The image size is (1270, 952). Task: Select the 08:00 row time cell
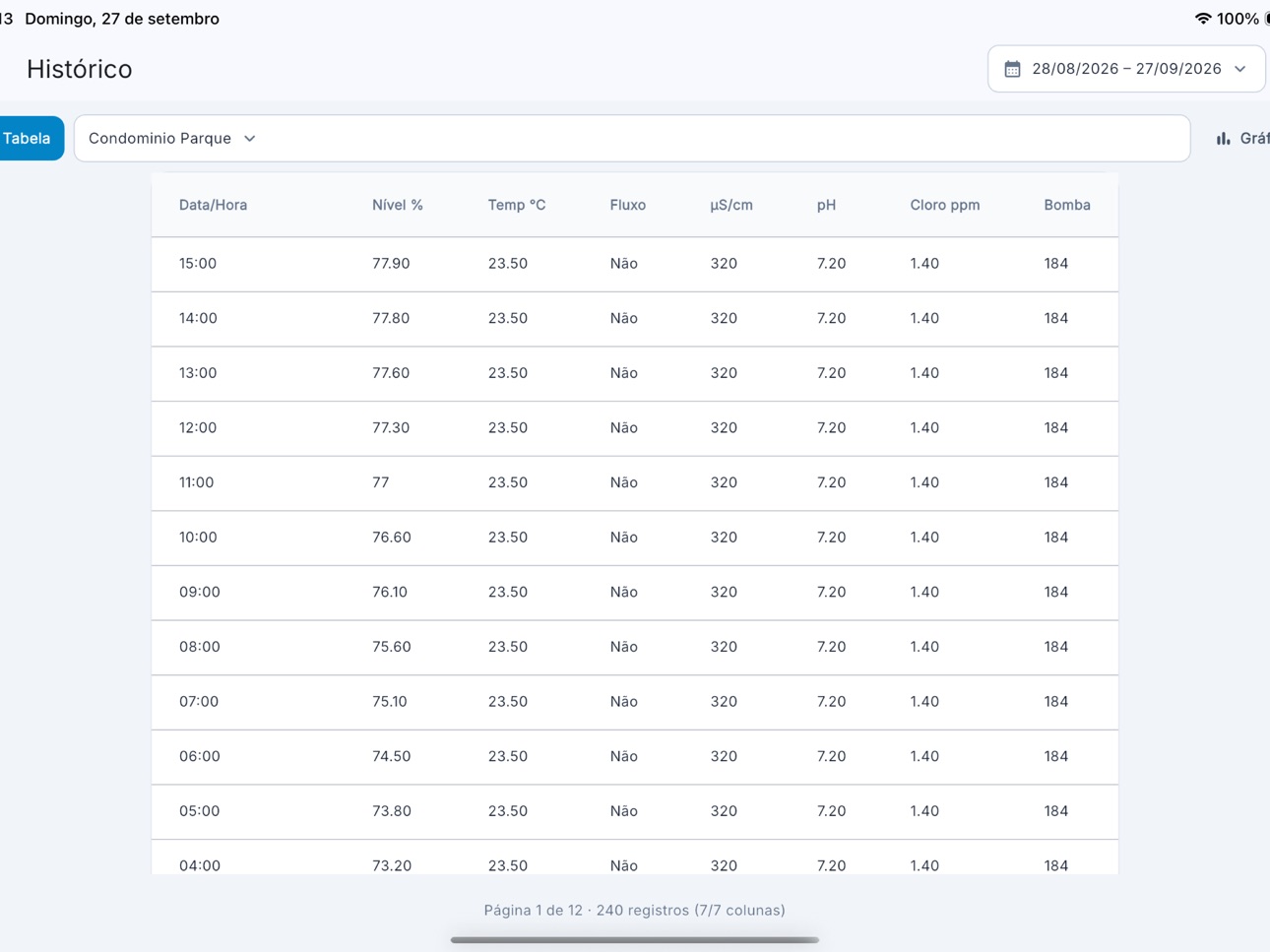coord(200,647)
